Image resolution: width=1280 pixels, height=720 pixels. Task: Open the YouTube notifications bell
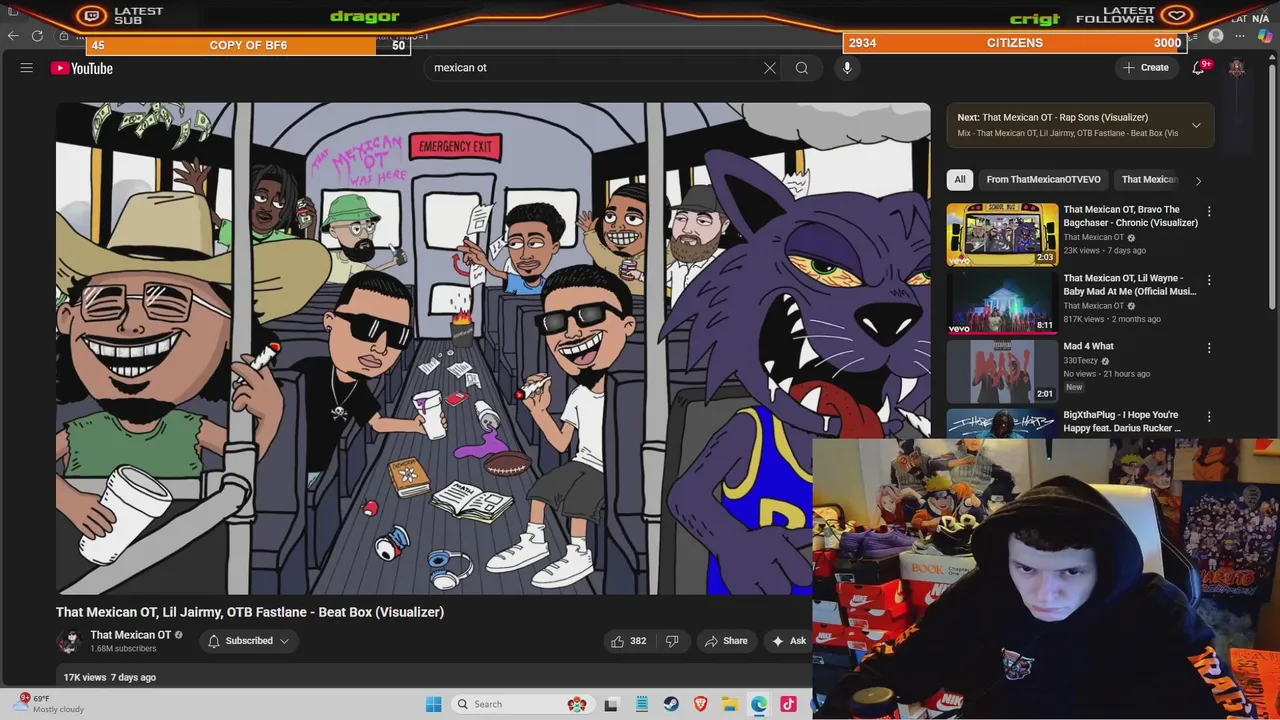point(1198,68)
